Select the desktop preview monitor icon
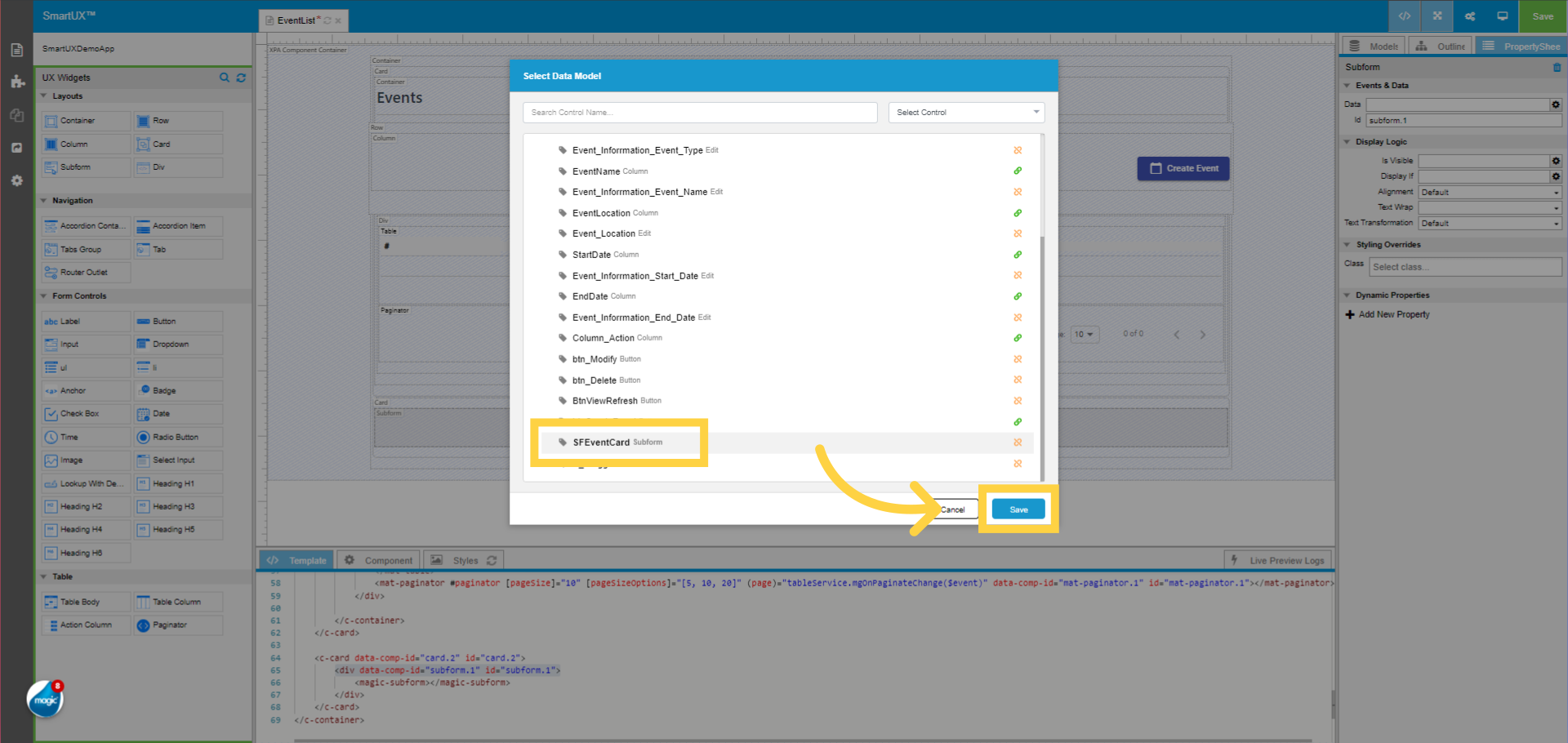The image size is (1568, 743). (1502, 16)
